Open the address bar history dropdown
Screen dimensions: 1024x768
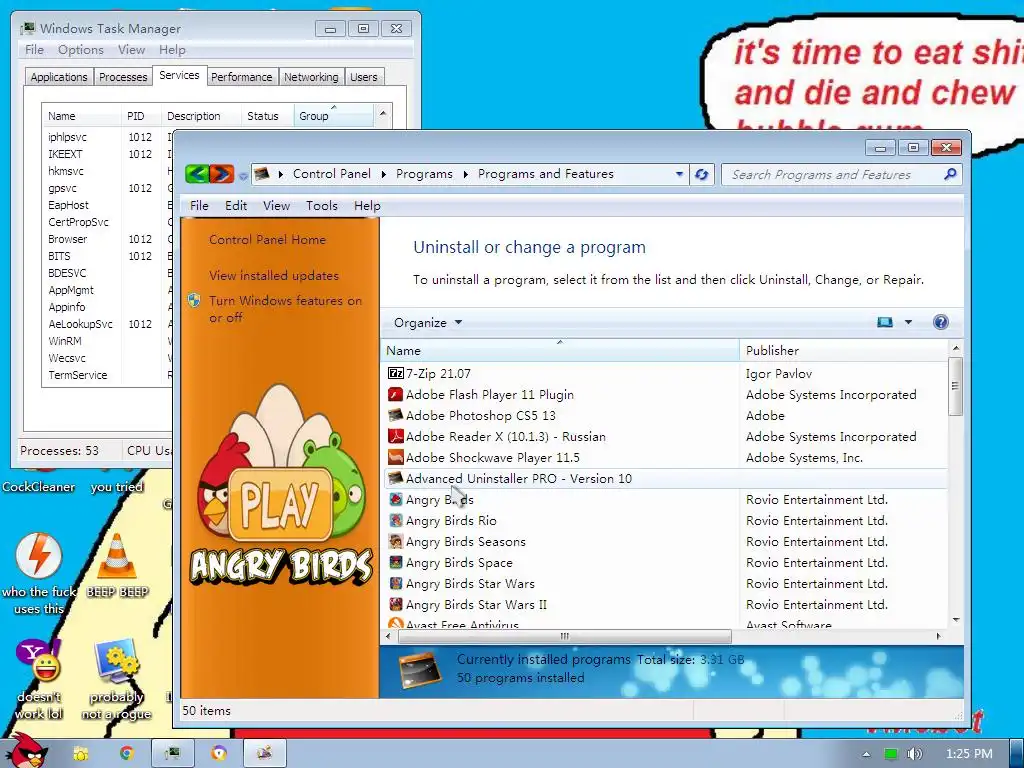679,174
